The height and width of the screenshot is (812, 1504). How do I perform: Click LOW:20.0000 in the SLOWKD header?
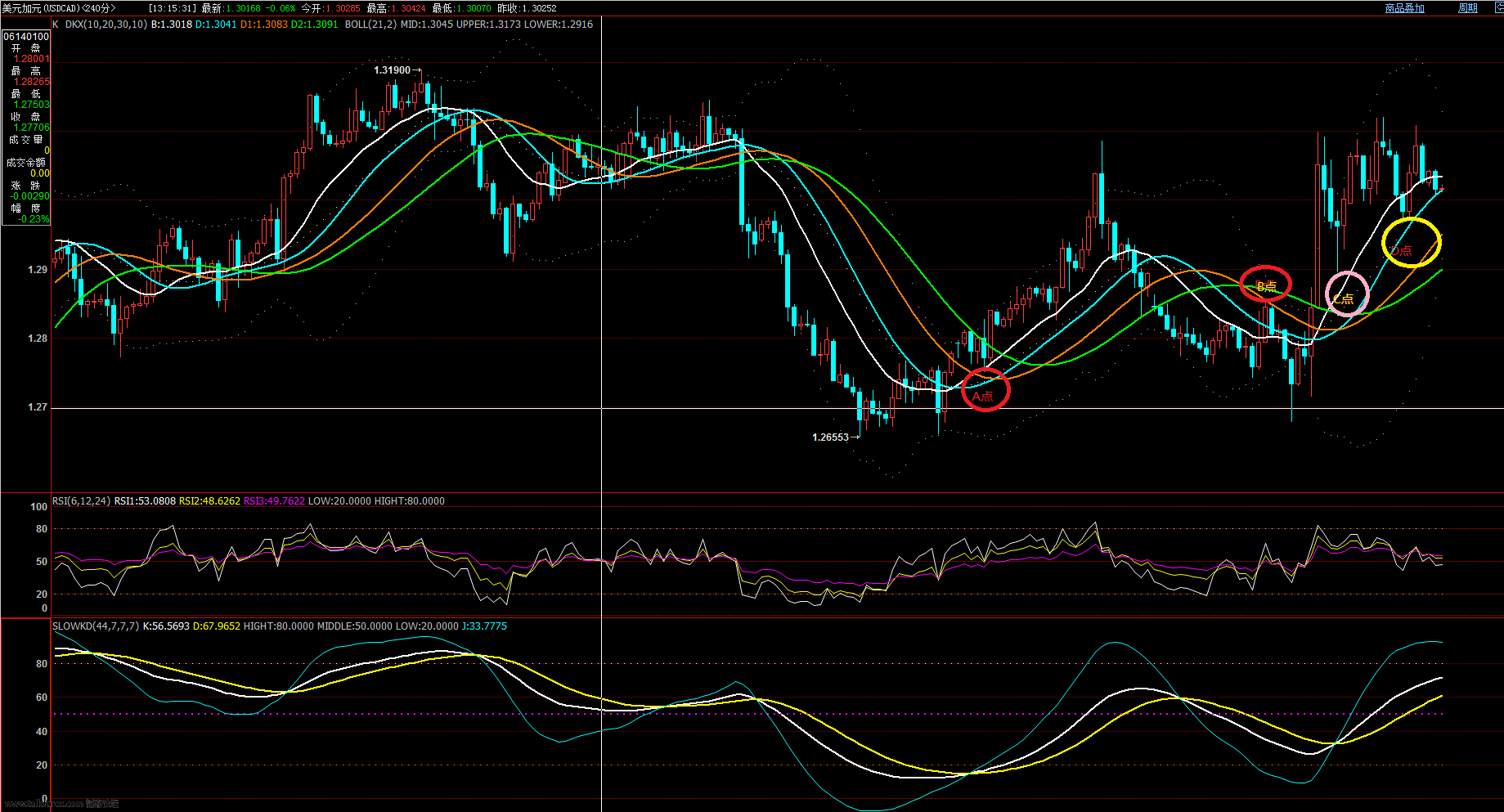[x=427, y=626]
